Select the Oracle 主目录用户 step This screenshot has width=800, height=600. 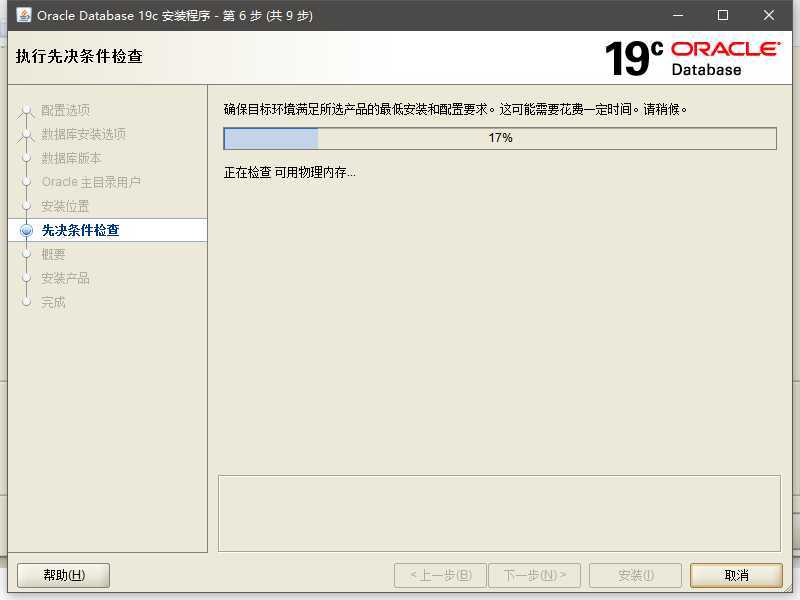[91, 182]
